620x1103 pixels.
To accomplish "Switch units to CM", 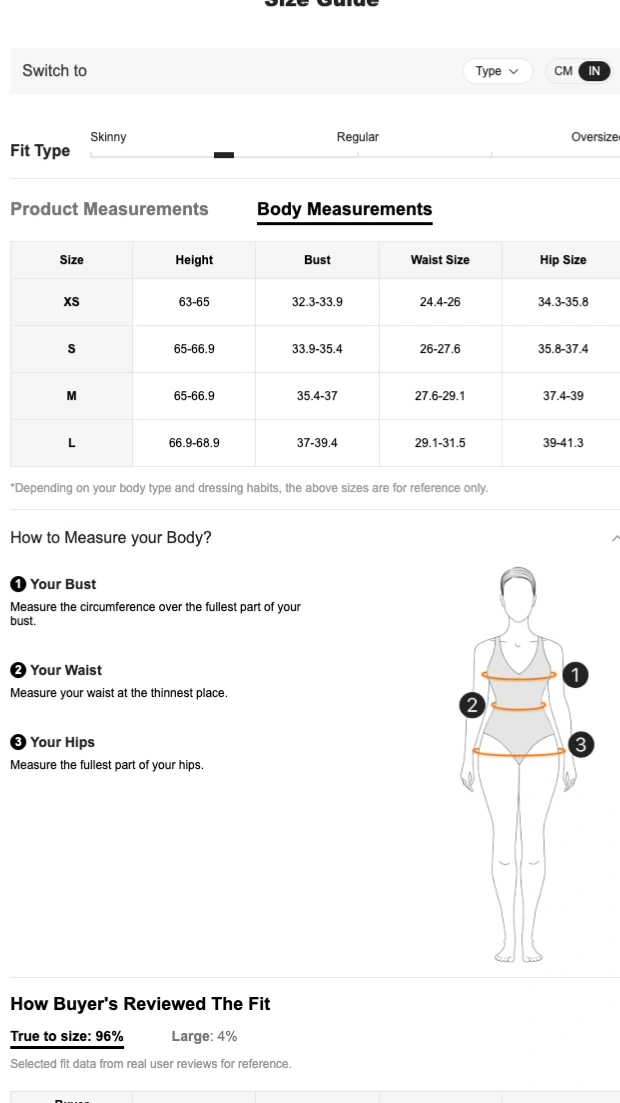I will (x=563, y=71).
